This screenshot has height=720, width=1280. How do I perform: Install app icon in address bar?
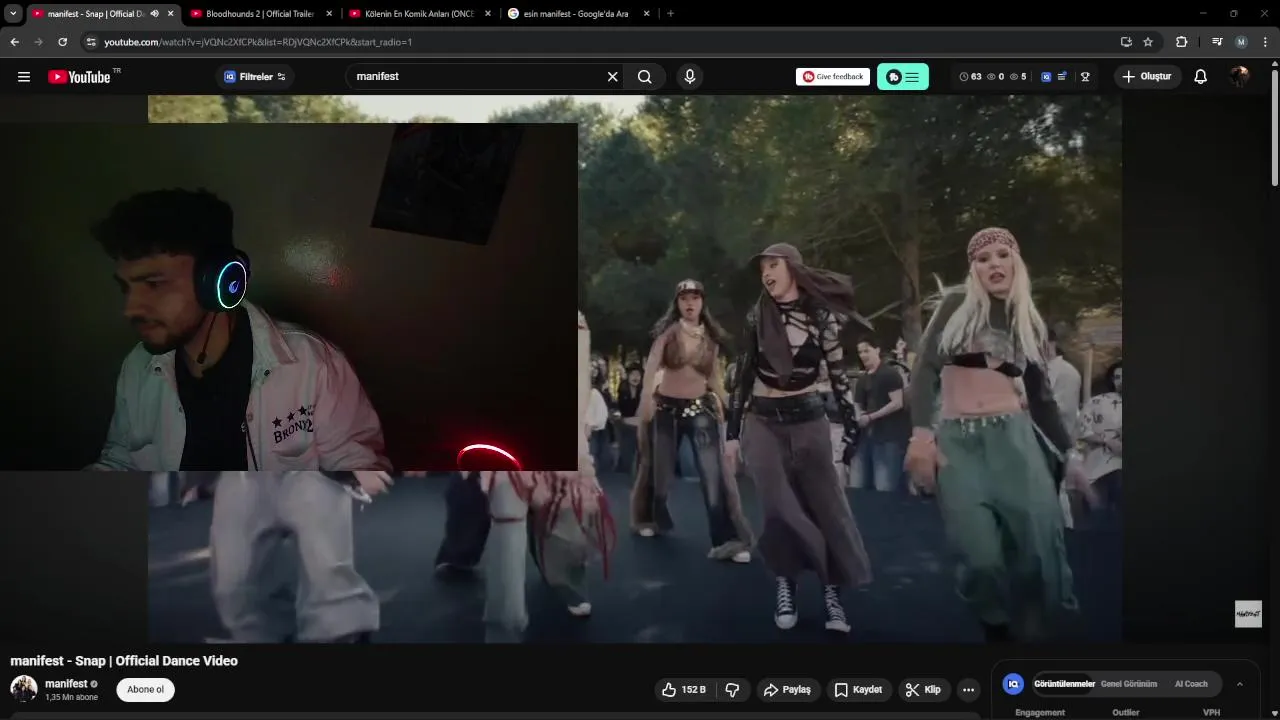(1126, 42)
